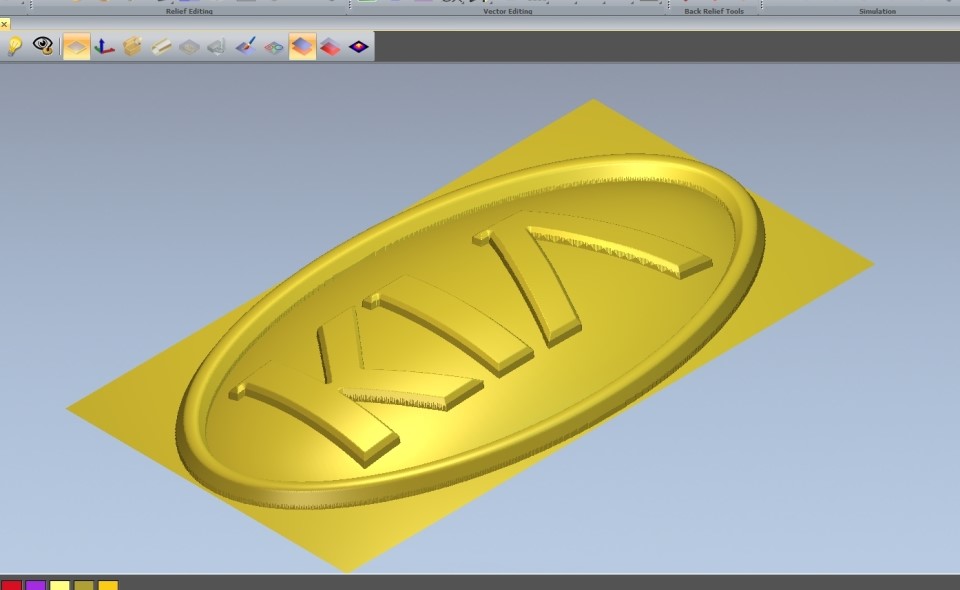Pick the purple colour swatch
The width and height of the screenshot is (960, 590).
click(x=36, y=585)
